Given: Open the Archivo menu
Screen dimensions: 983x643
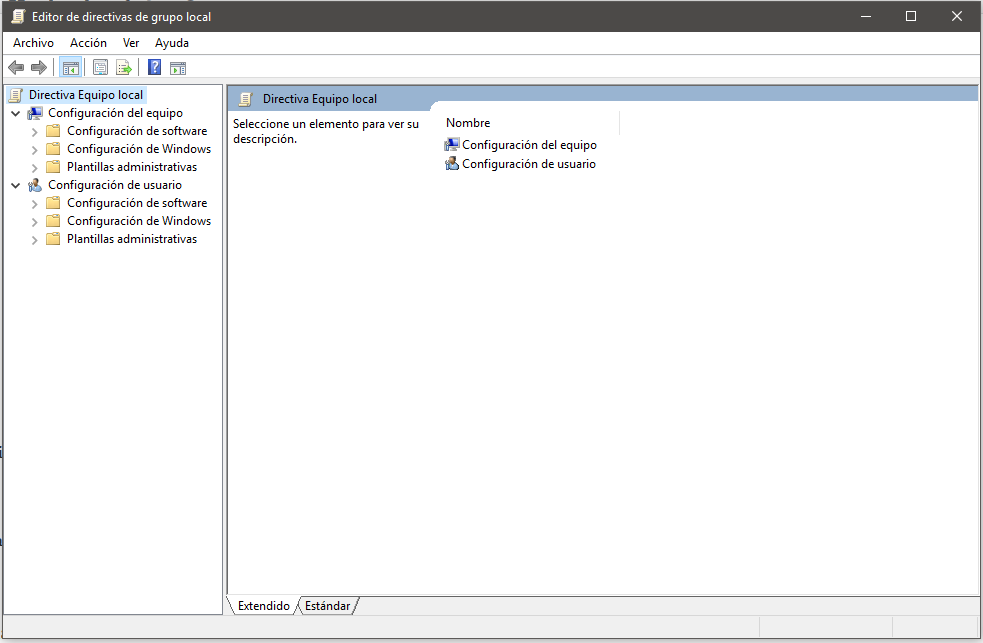Looking at the screenshot, I should point(33,43).
